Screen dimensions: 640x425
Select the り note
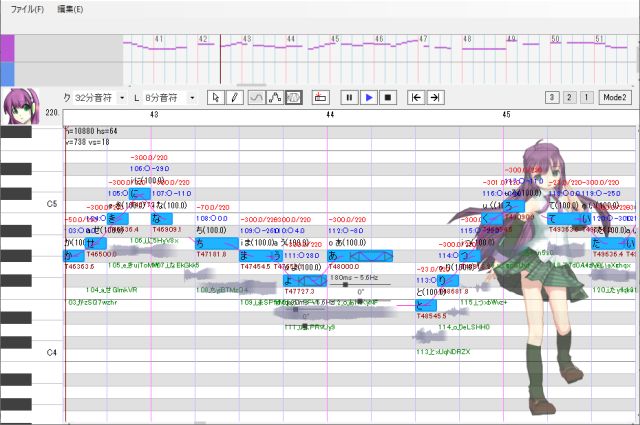(448, 280)
